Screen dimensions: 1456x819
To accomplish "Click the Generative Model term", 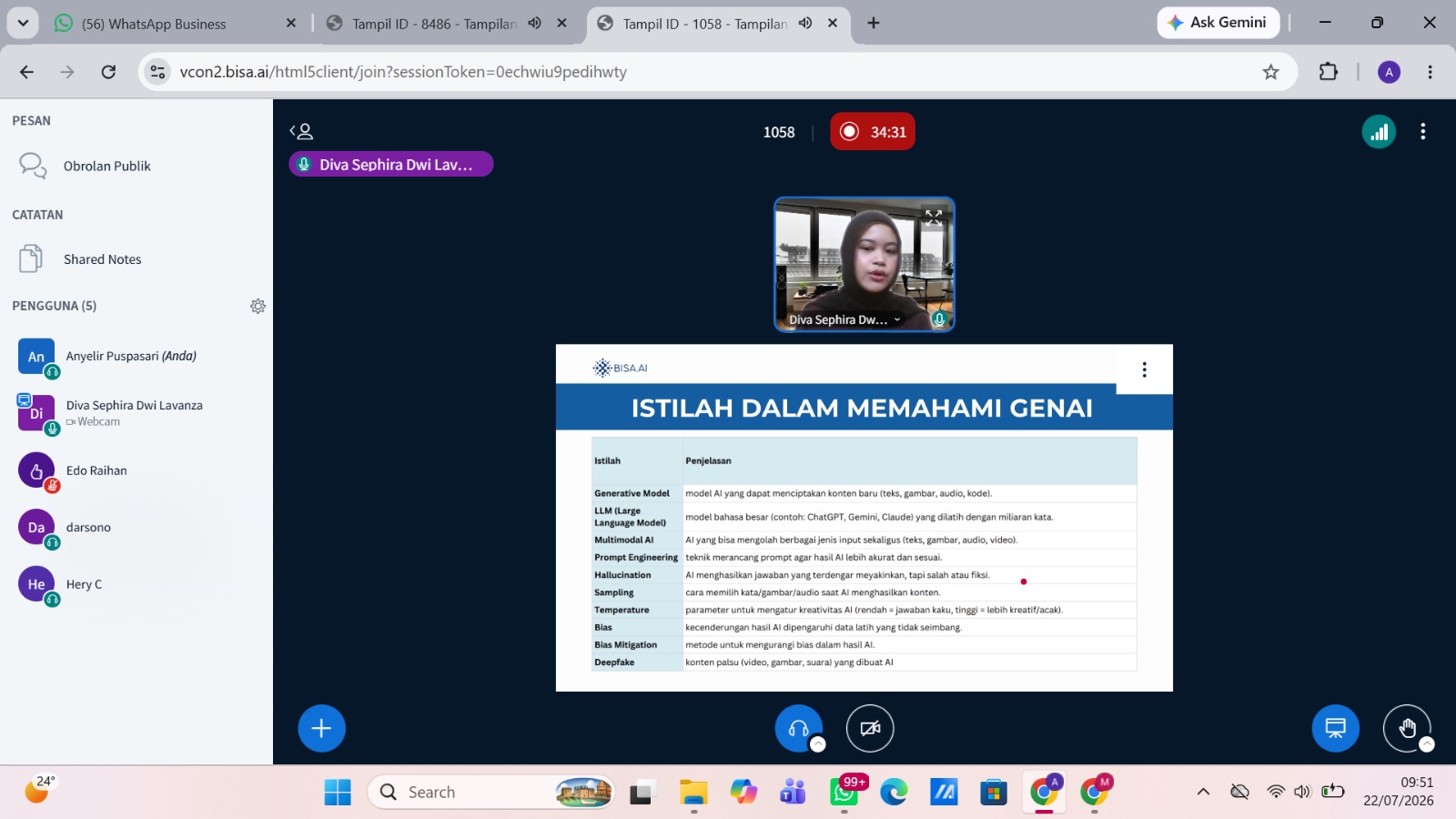I will (632, 493).
